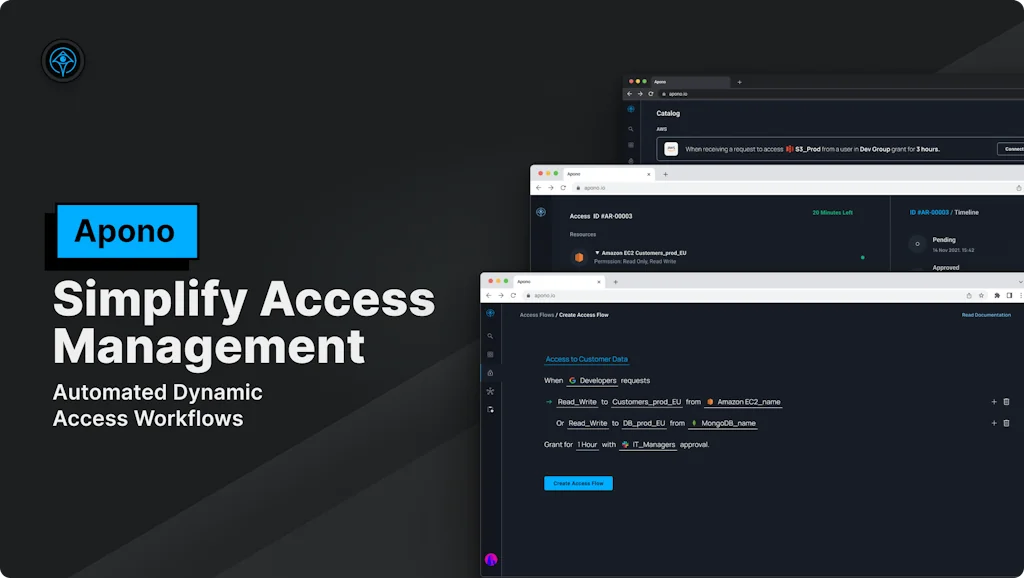Click the Apono logo in front window sidebar
The width and height of the screenshot is (1024, 578).
coord(490,313)
